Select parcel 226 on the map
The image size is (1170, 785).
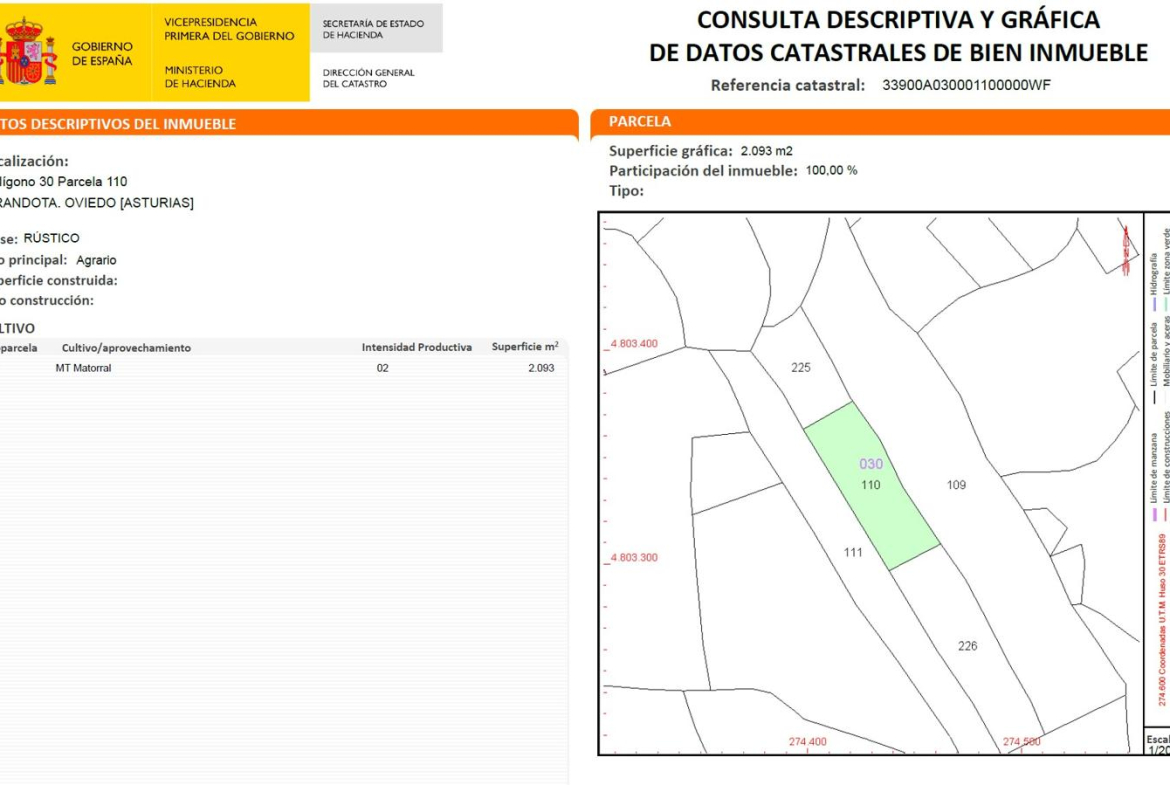coord(967,646)
